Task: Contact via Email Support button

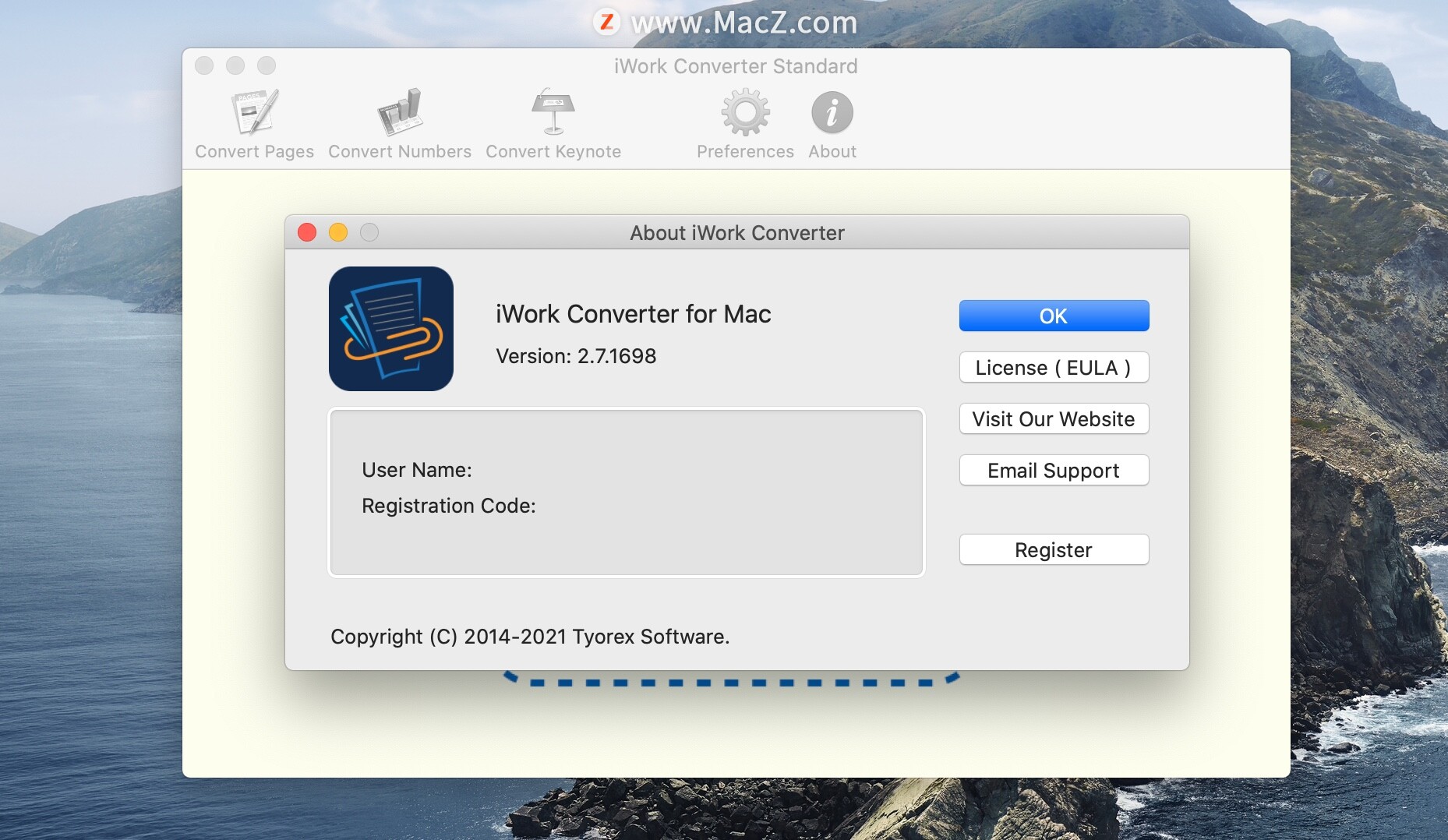Action: [1054, 470]
